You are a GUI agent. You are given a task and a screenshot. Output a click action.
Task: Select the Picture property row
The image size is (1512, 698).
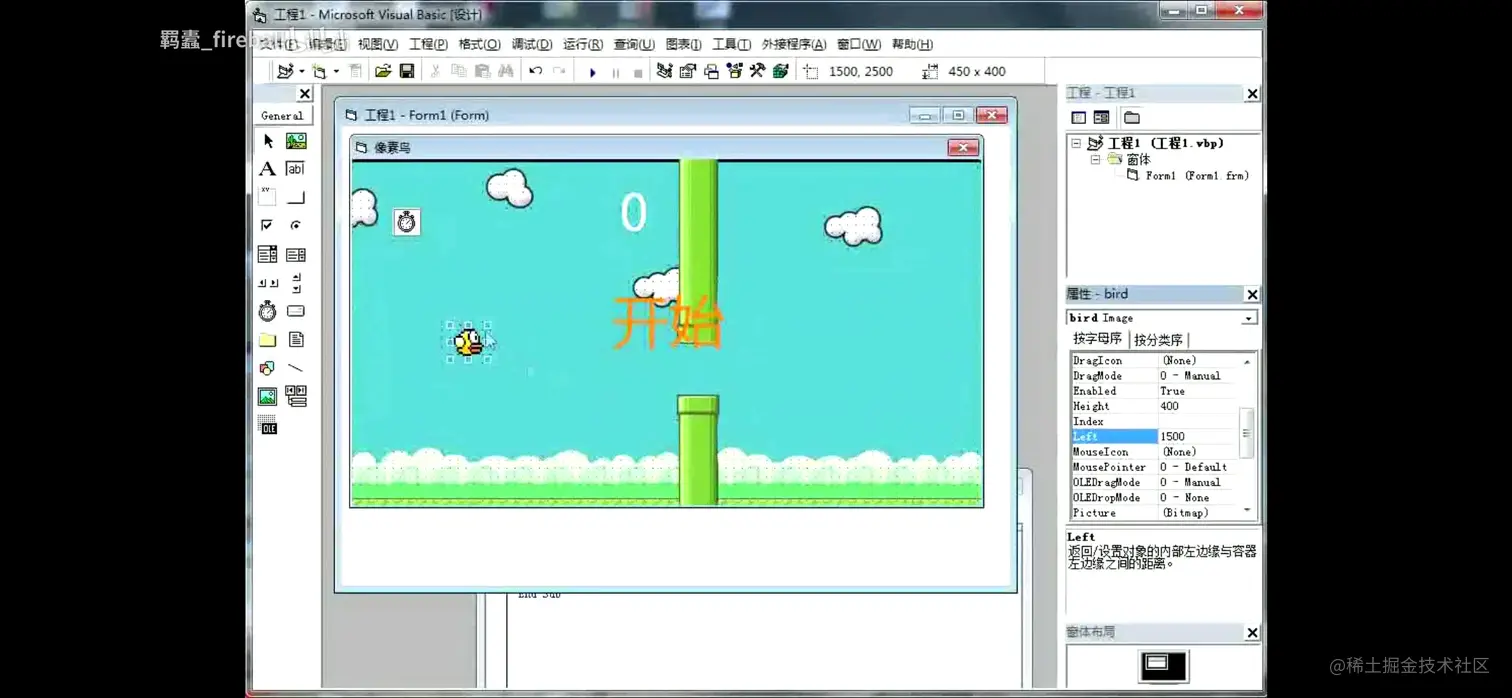(1153, 513)
